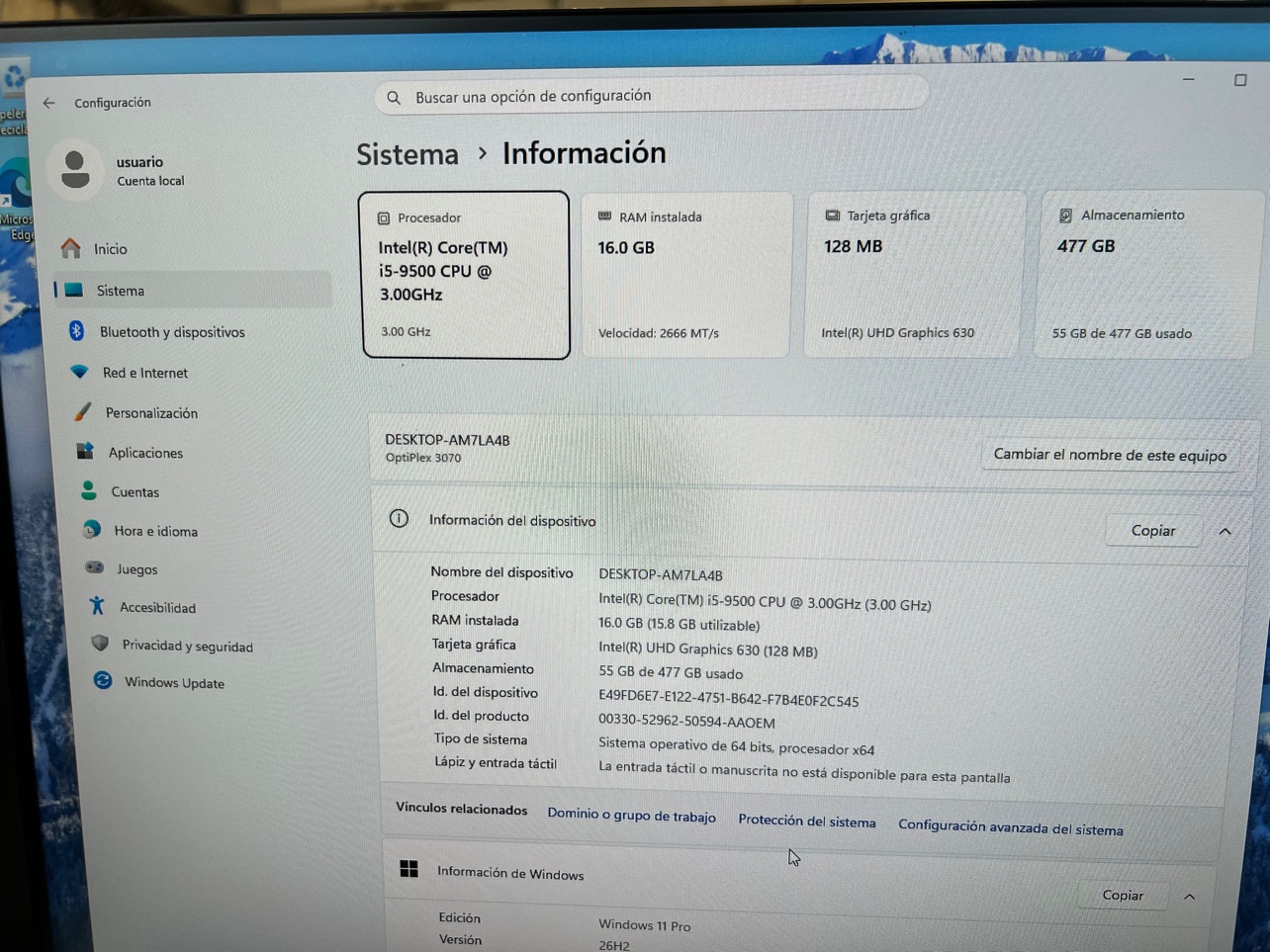1270x952 pixels.
Task: Open the RAM instalada card
Action: tap(686, 274)
